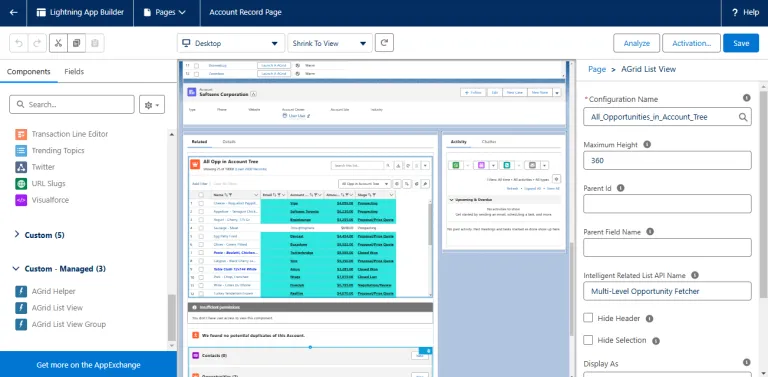Click the Hide Header info icon
Screen dimensions: 768x377
coord(649,319)
